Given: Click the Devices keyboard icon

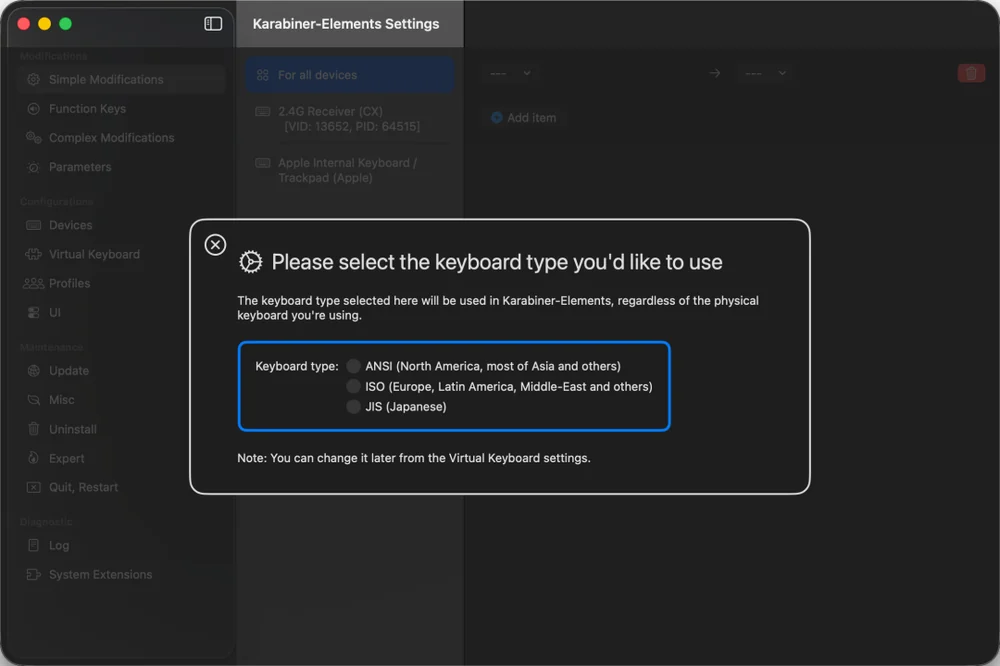Looking at the screenshot, I should (x=33, y=225).
